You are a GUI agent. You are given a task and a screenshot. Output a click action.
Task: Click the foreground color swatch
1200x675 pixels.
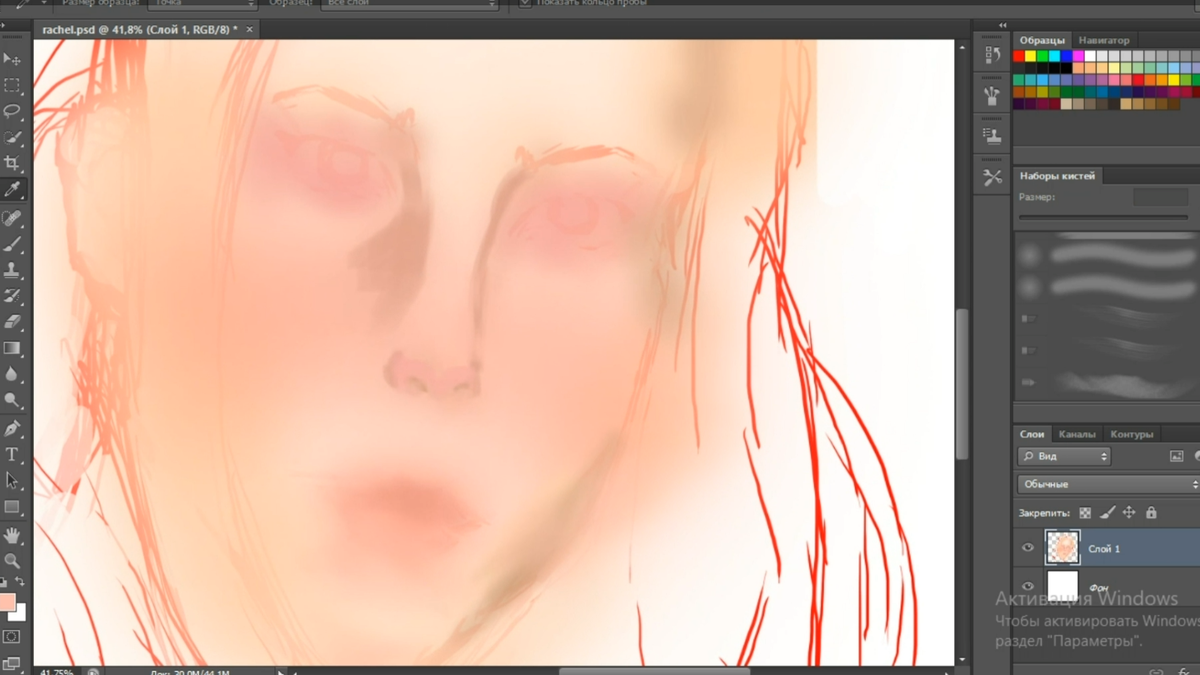[7, 602]
